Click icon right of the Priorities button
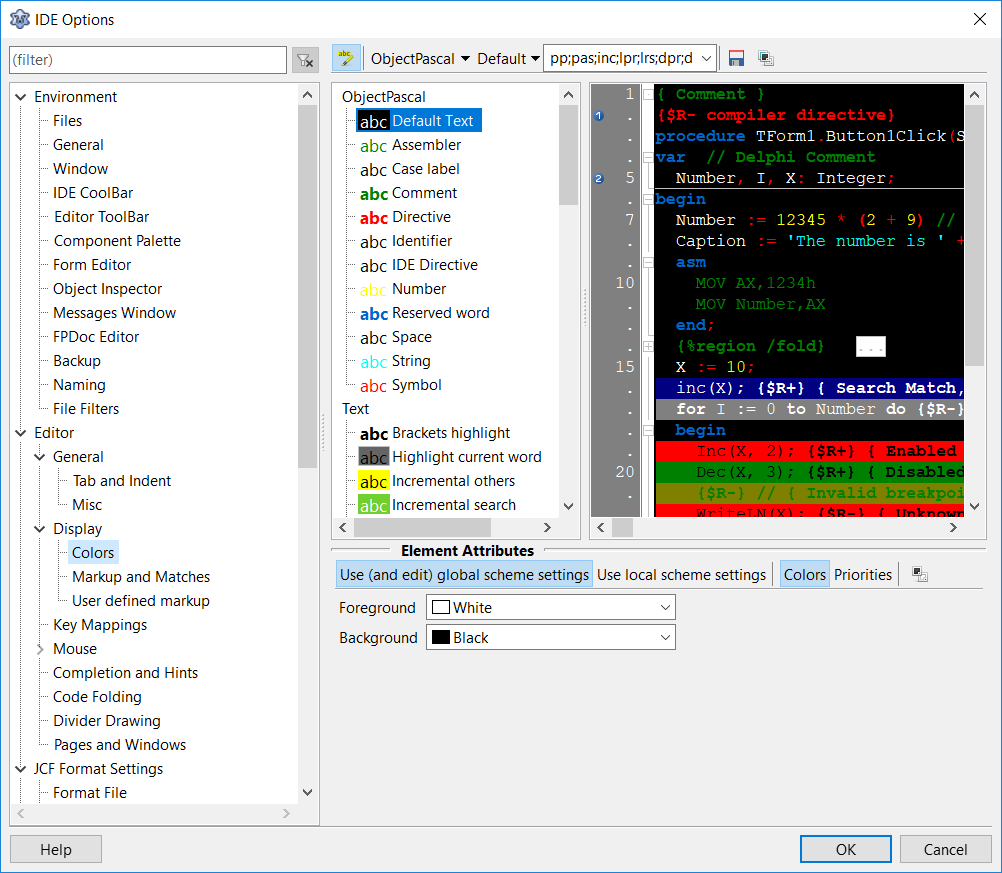Screen dimensions: 1002x873 coord(920,575)
